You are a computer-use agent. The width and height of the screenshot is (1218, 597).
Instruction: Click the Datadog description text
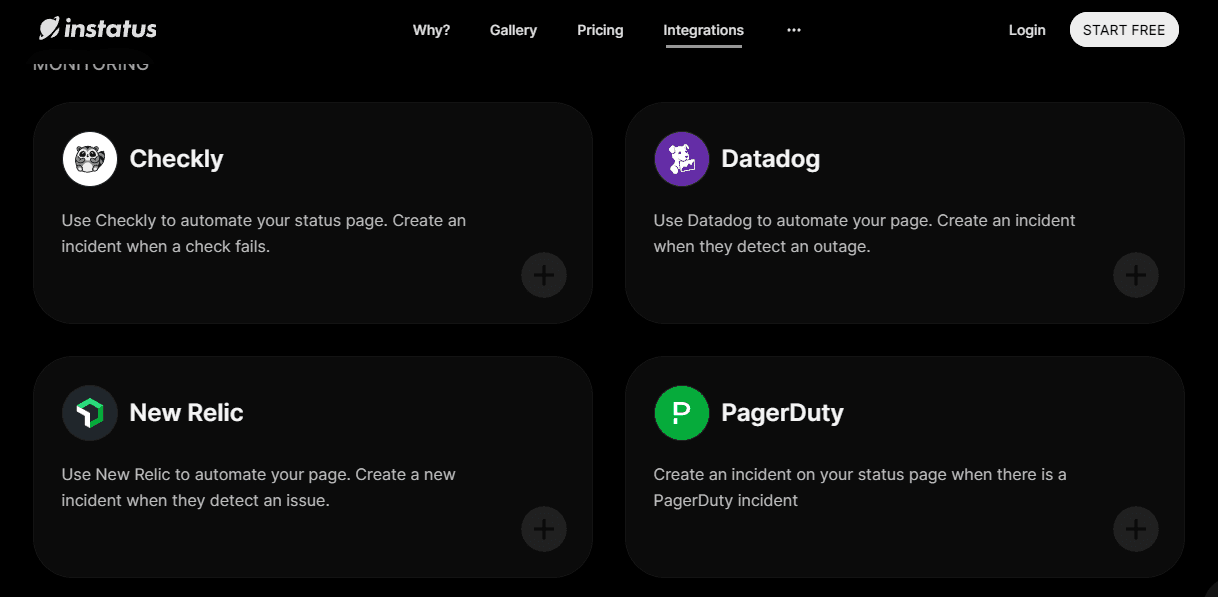(x=865, y=233)
